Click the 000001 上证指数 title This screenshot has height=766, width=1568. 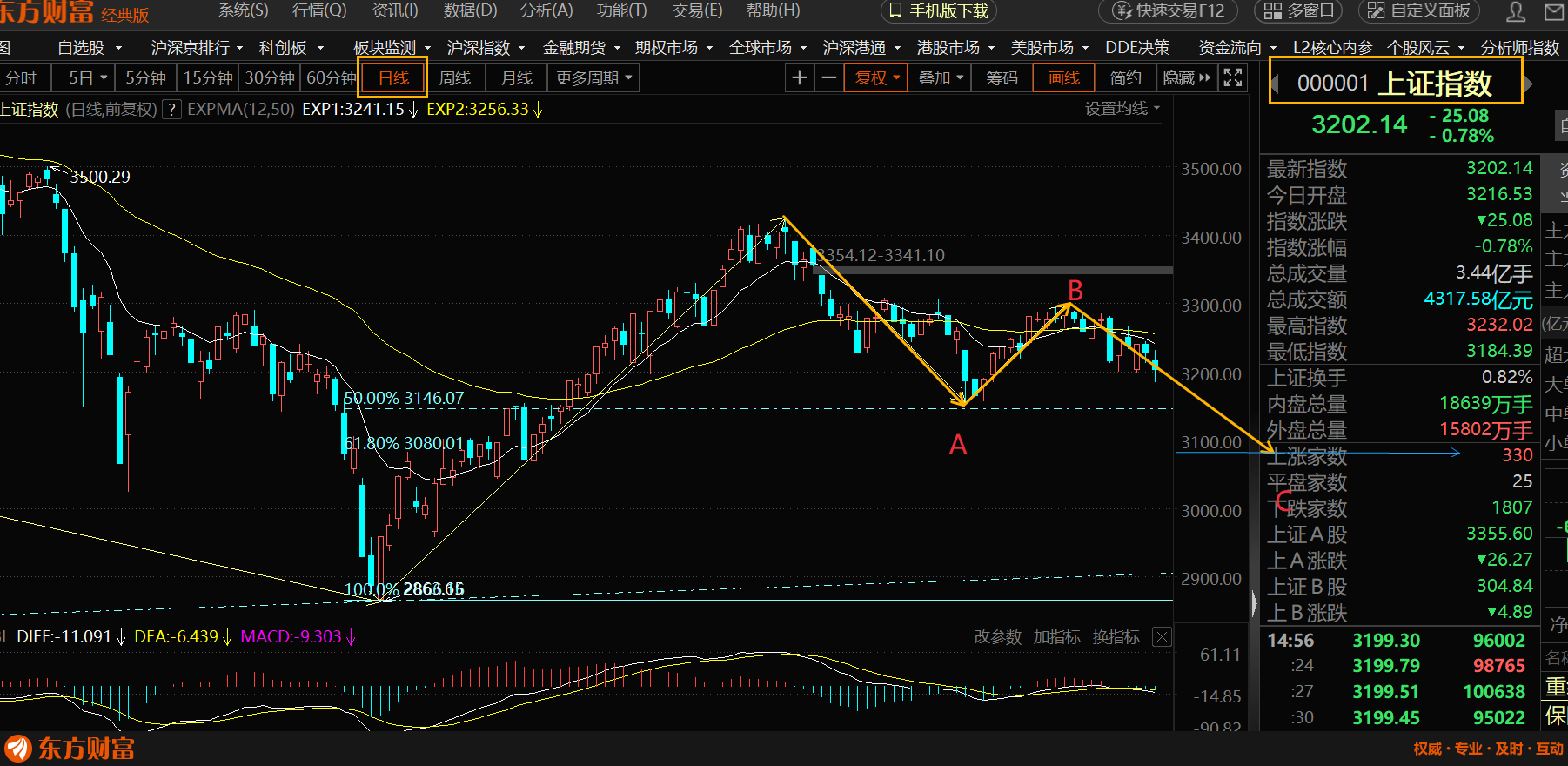click(x=1395, y=84)
